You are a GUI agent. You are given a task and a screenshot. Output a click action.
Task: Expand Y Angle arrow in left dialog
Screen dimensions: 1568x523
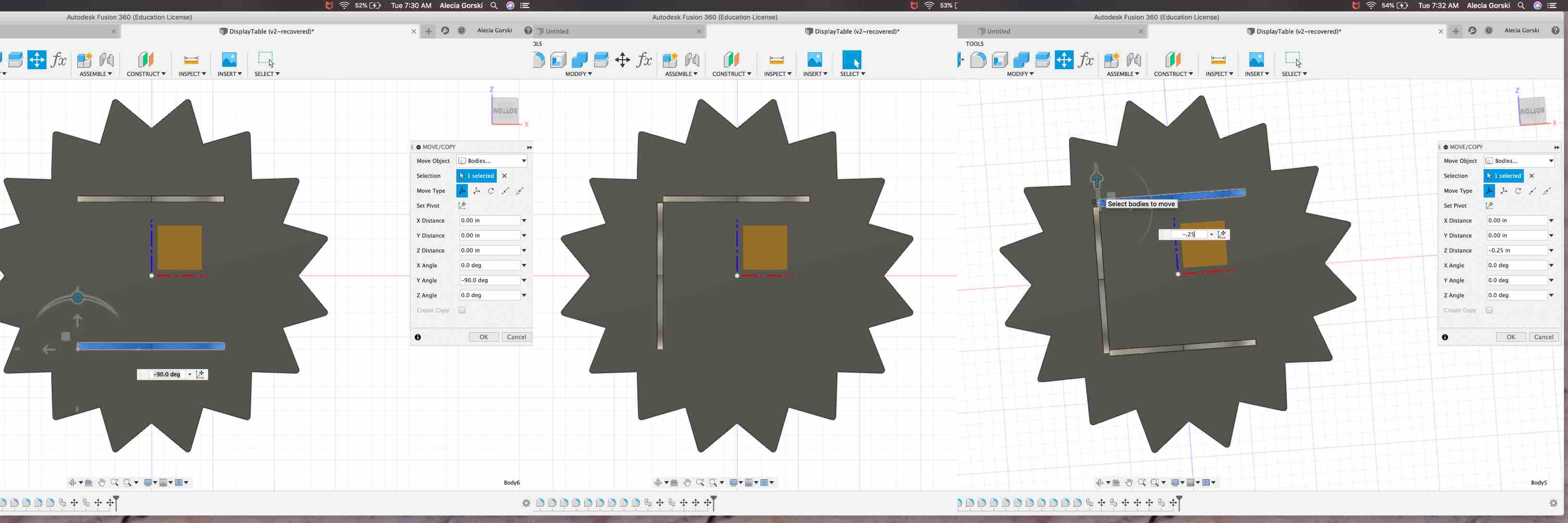point(524,280)
